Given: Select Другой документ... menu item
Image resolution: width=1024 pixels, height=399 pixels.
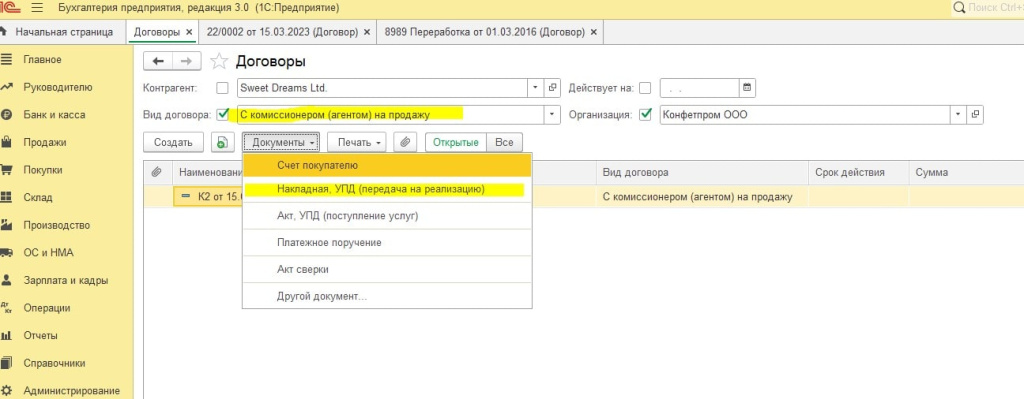Looking at the screenshot, I should [x=387, y=296].
